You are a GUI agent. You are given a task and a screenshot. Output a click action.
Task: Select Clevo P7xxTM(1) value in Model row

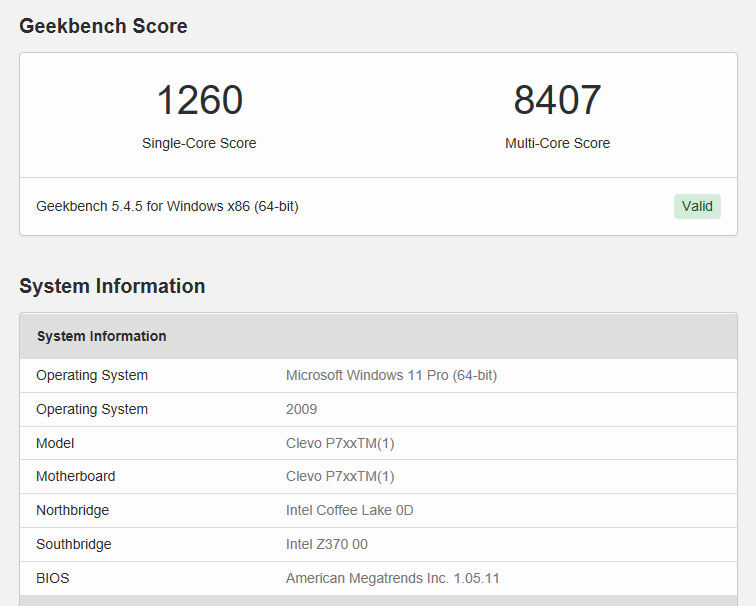point(340,443)
